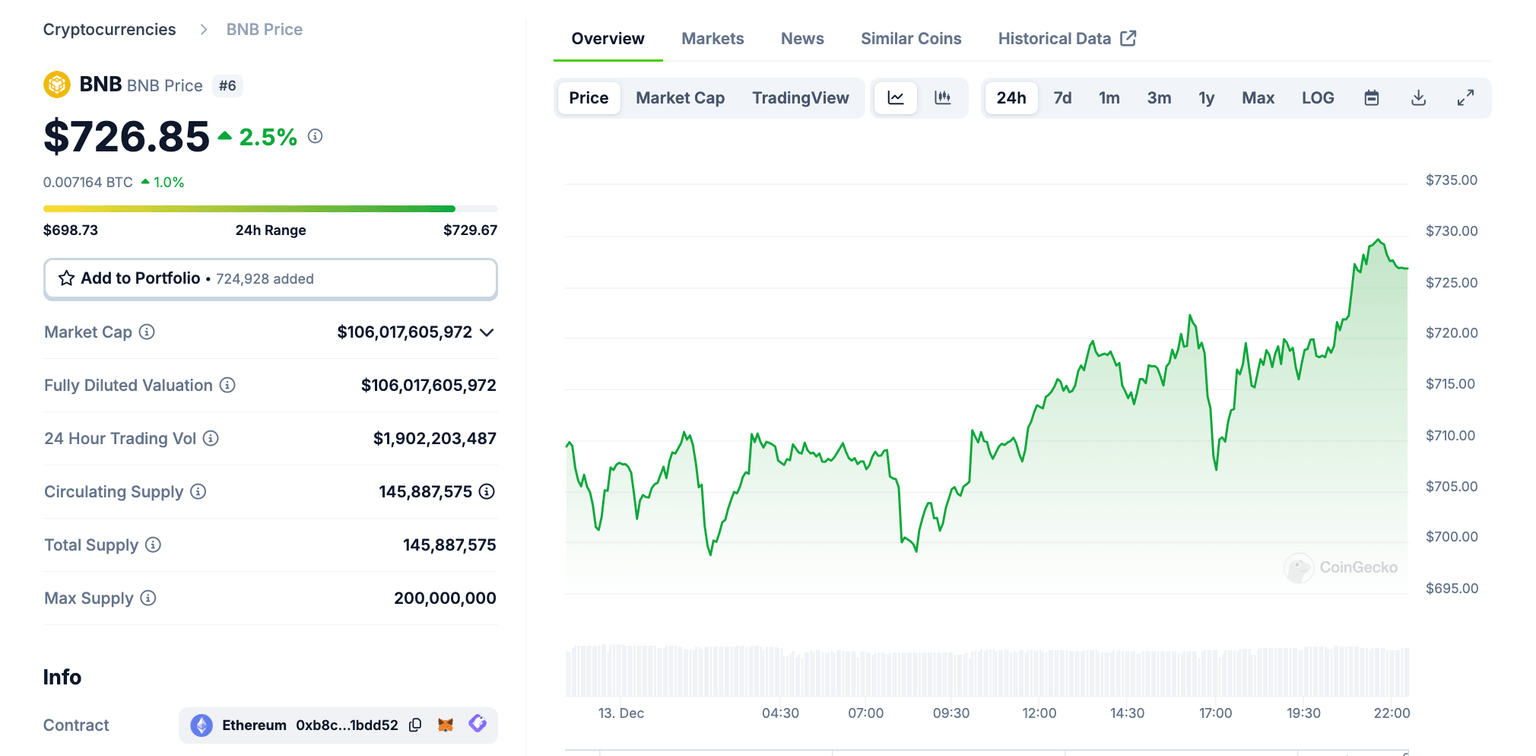
Task: Go to Similar Coins tab
Action: (x=910, y=39)
